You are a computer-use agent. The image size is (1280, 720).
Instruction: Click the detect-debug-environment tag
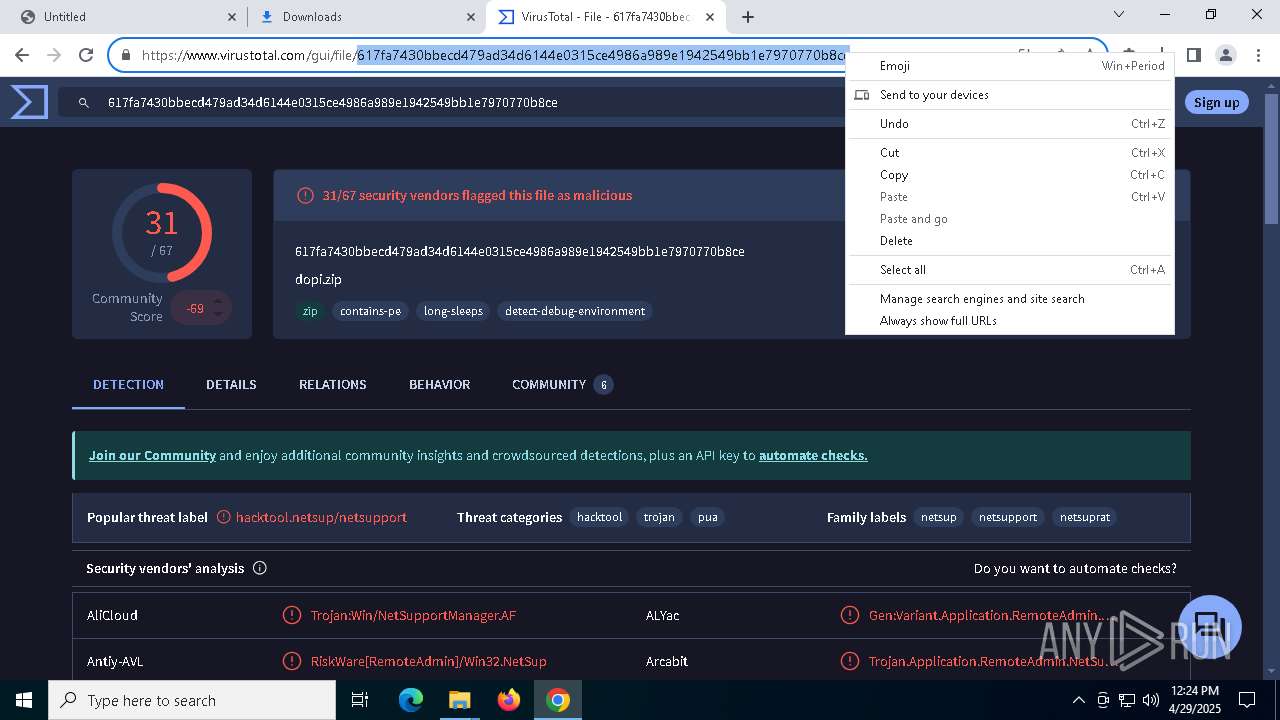[575, 311]
